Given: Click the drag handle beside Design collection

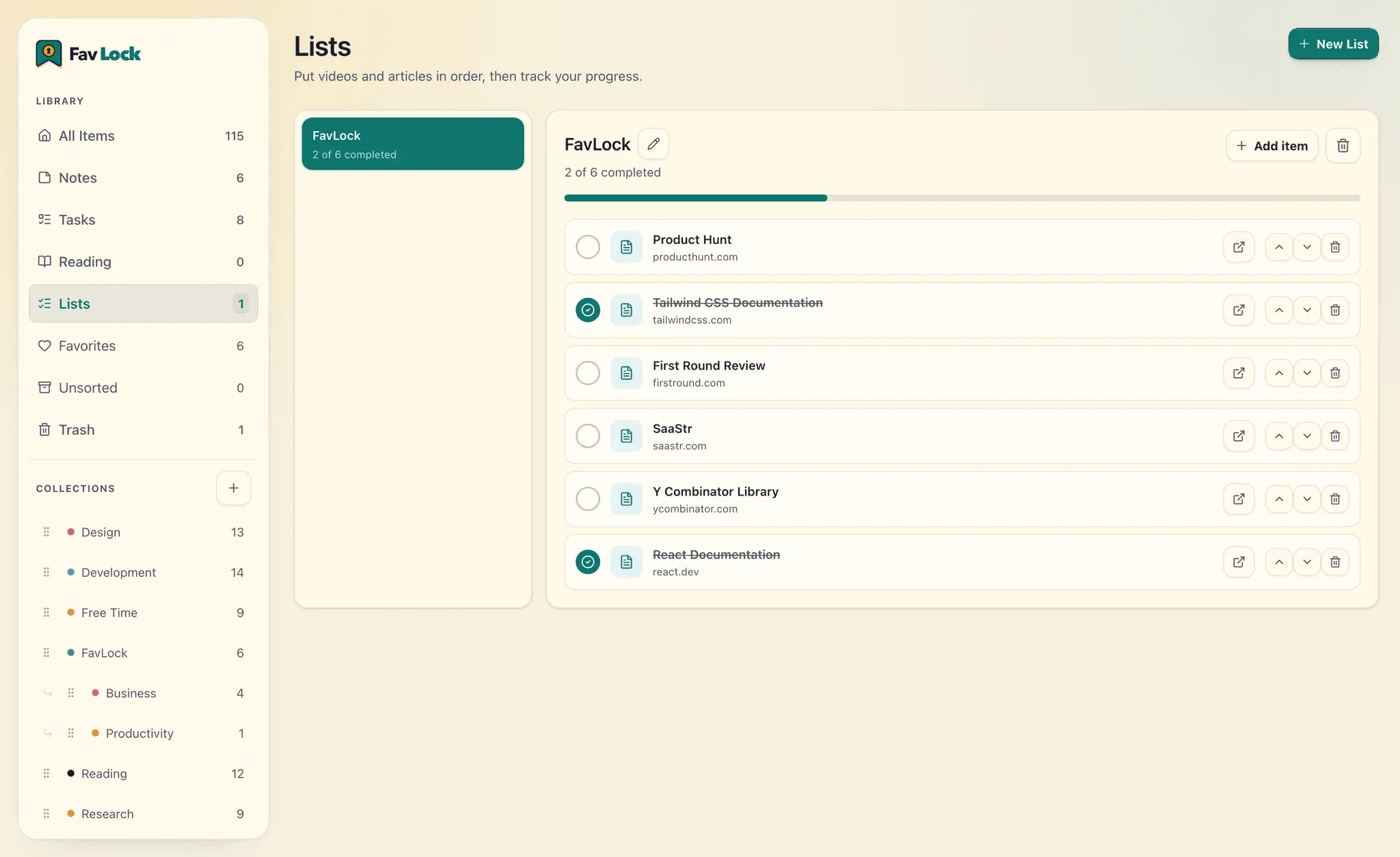Looking at the screenshot, I should tap(46, 532).
